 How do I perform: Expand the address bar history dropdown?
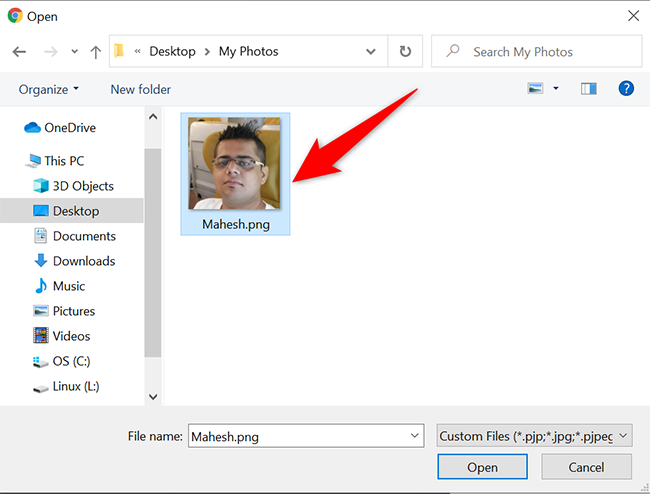coord(371,52)
